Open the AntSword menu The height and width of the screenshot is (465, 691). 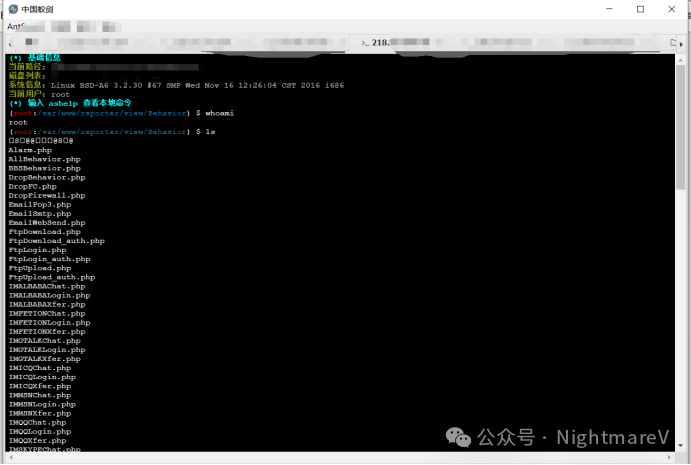16,27
